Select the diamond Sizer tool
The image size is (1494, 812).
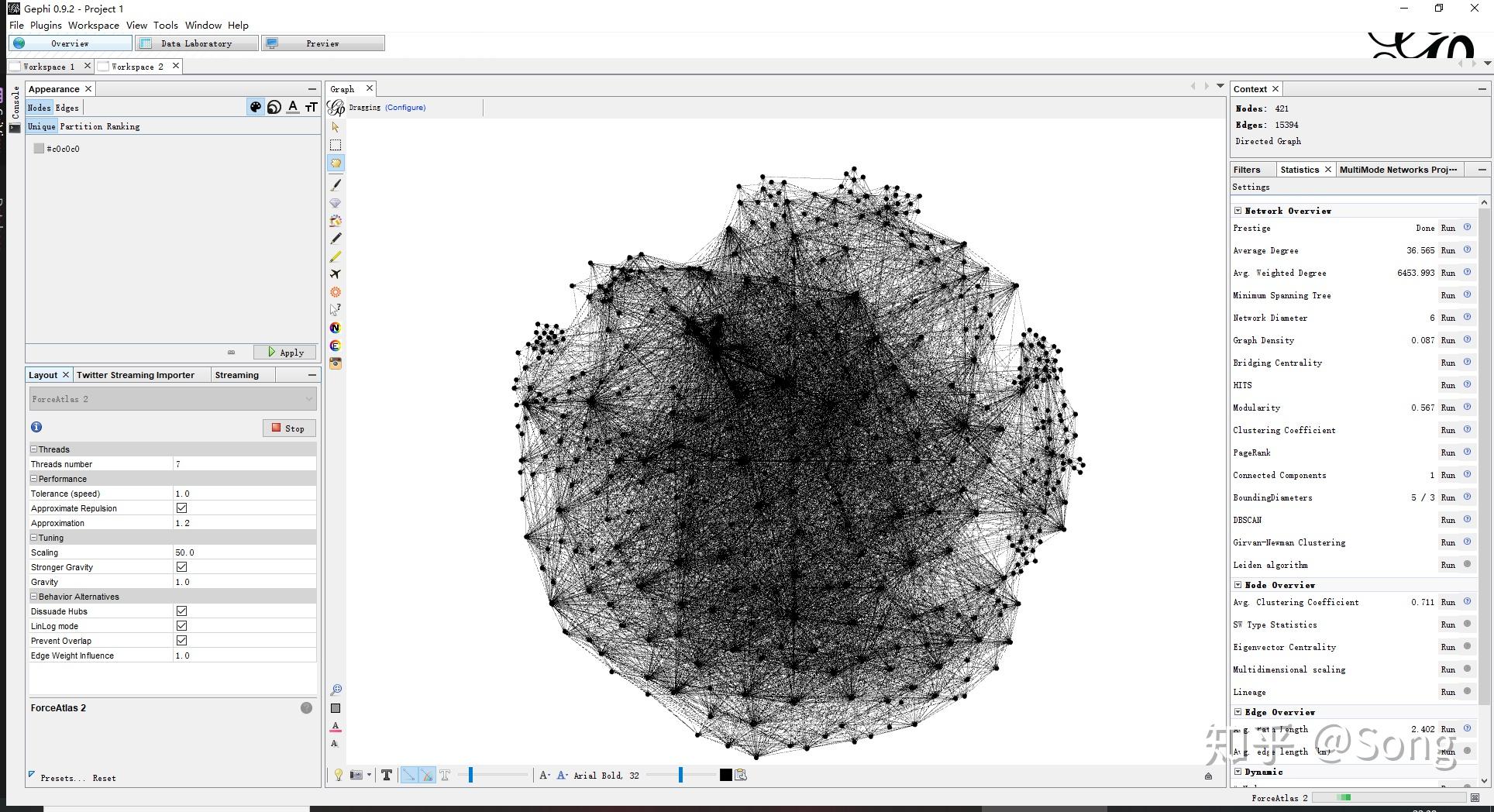(336, 203)
